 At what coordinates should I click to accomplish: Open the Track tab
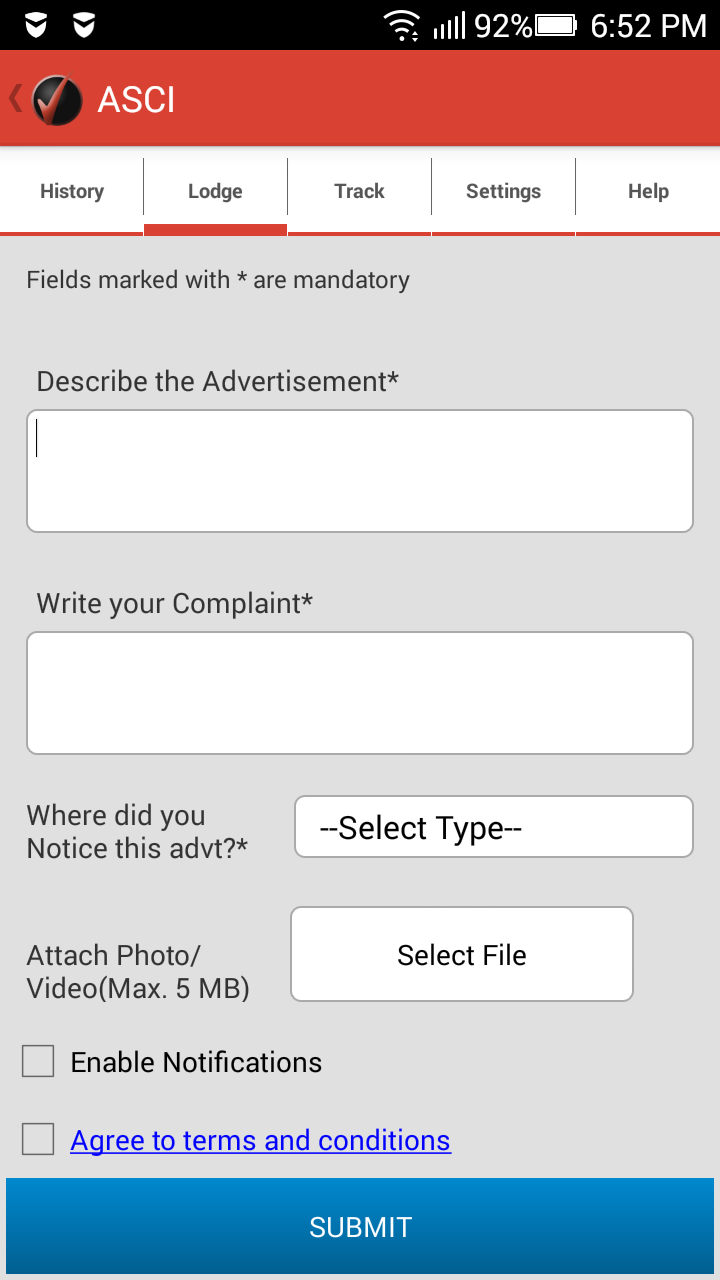click(359, 191)
